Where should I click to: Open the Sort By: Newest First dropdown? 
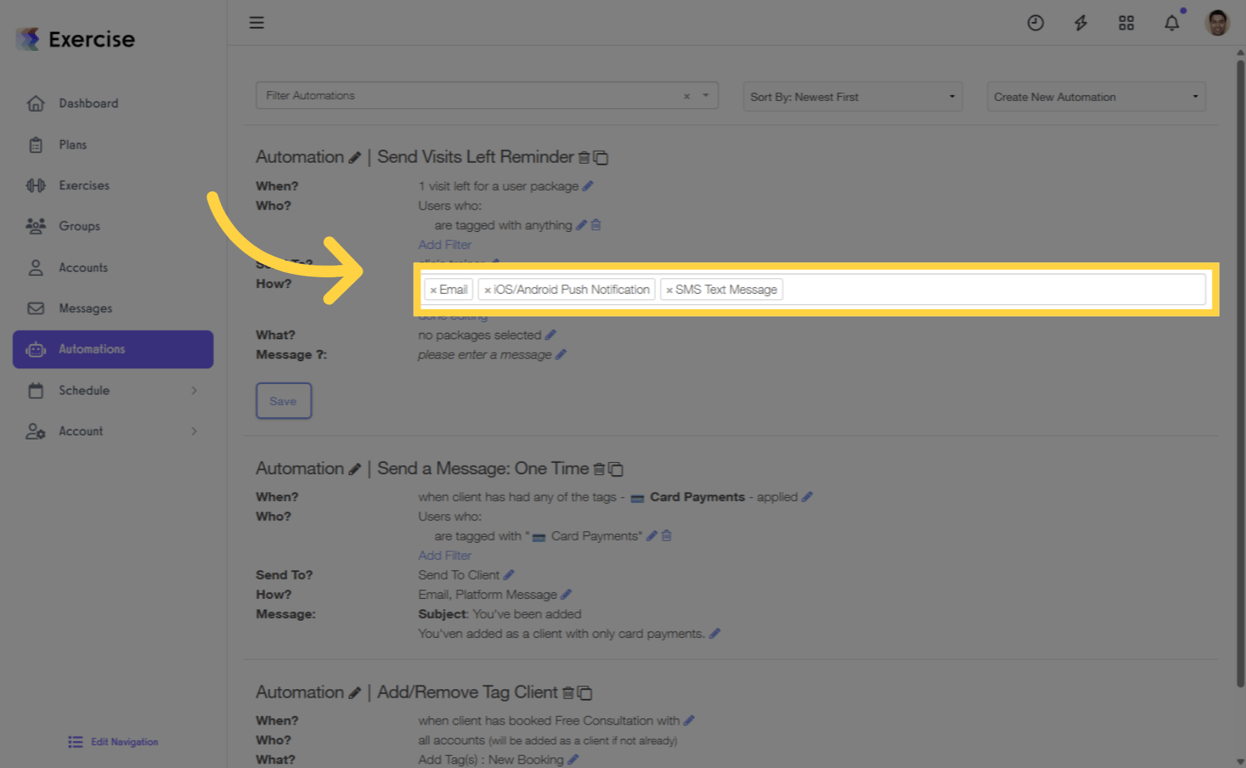click(851, 96)
